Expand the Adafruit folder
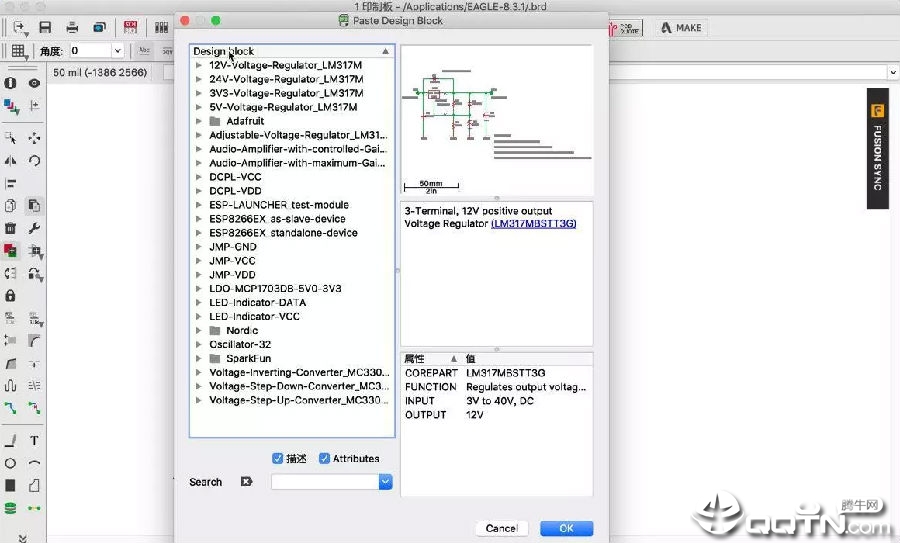 (199, 121)
